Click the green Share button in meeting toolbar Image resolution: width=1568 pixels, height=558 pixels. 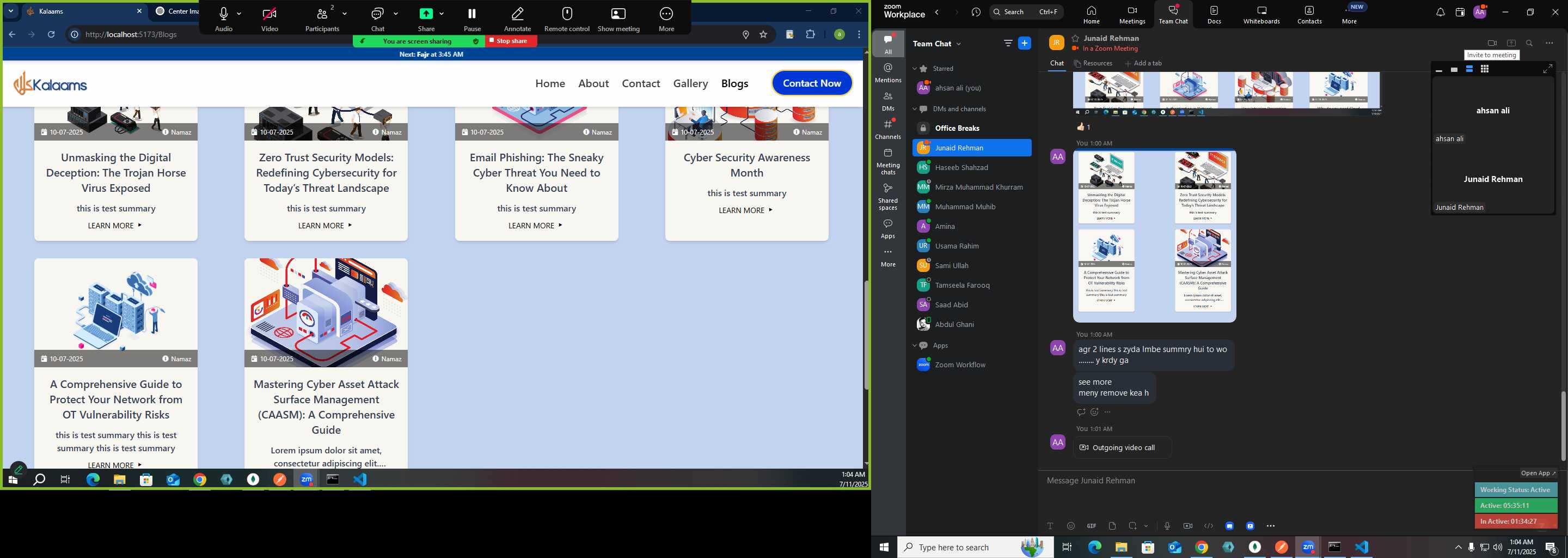426,19
